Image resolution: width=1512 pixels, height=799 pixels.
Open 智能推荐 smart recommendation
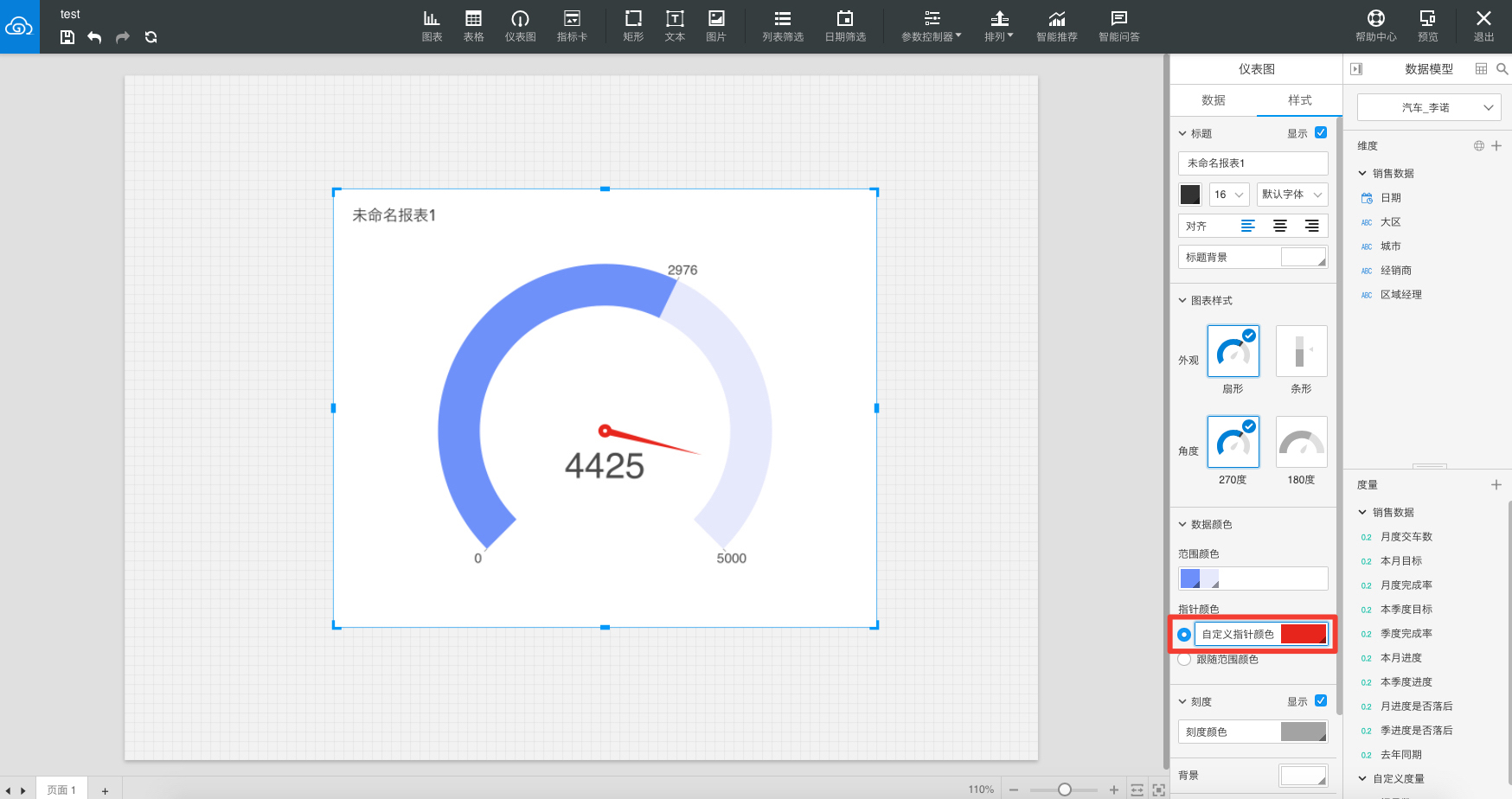click(1057, 26)
